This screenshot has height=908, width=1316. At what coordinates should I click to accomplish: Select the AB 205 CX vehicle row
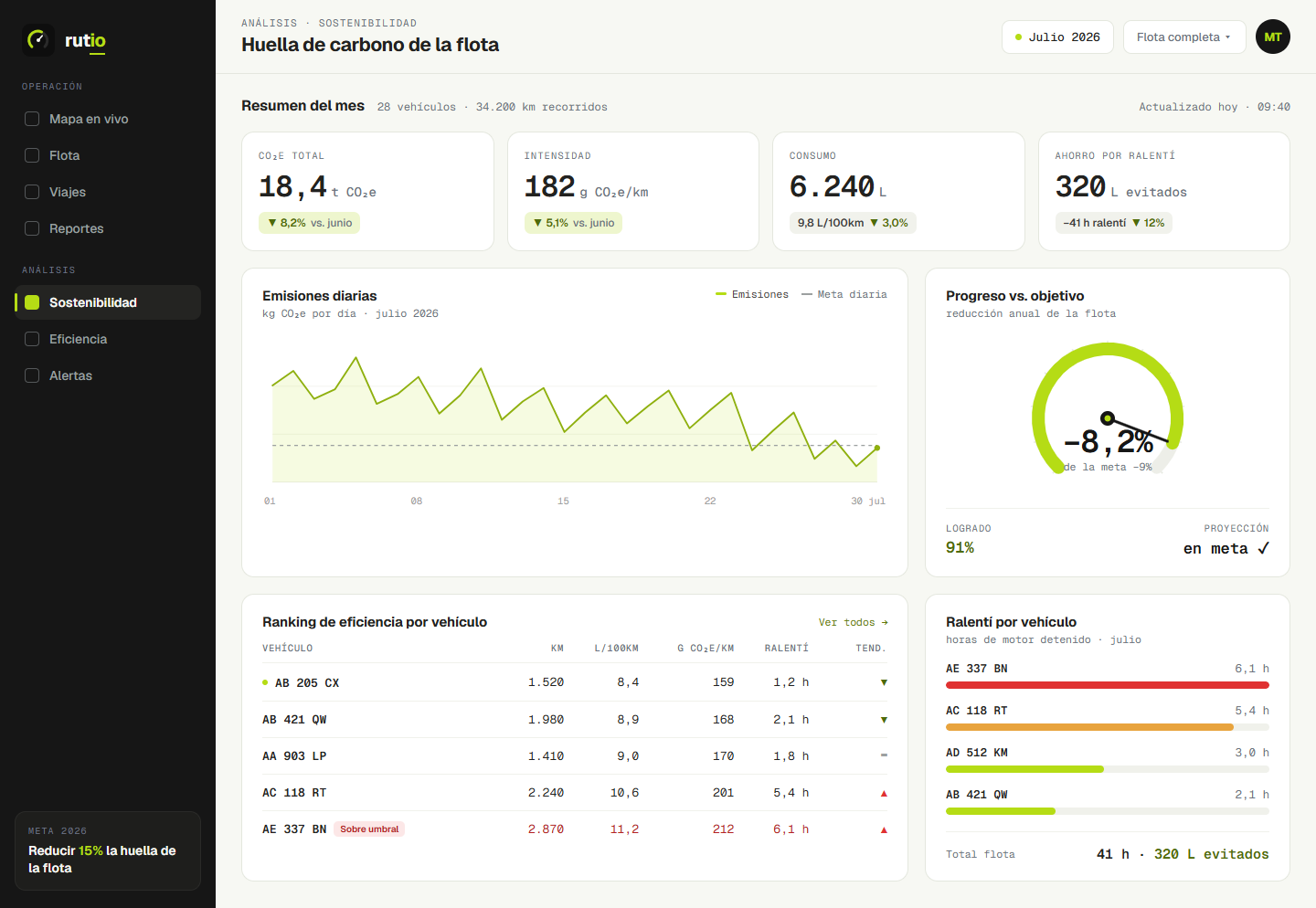(575, 682)
